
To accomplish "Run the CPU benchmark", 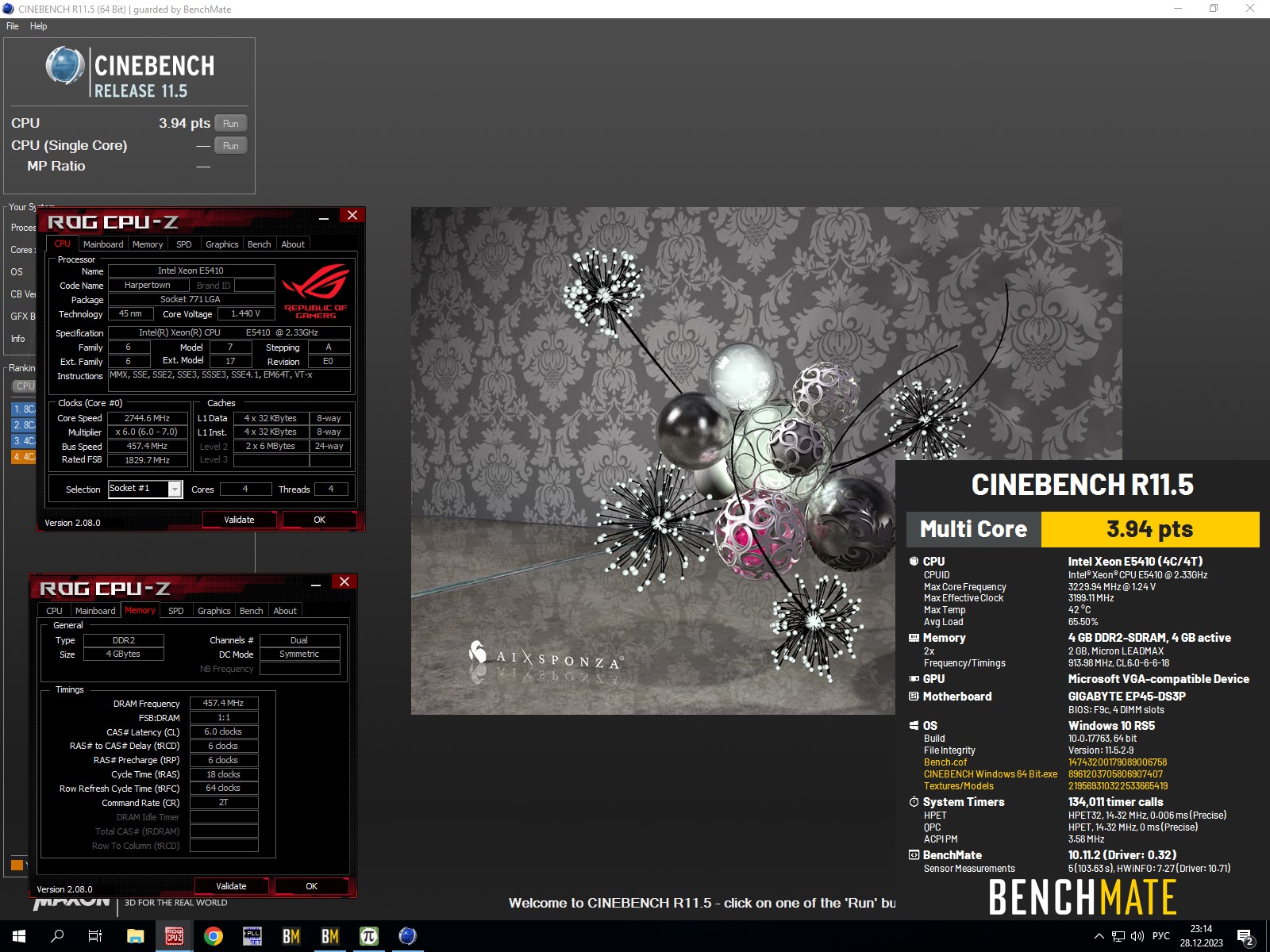I will tap(231, 123).
